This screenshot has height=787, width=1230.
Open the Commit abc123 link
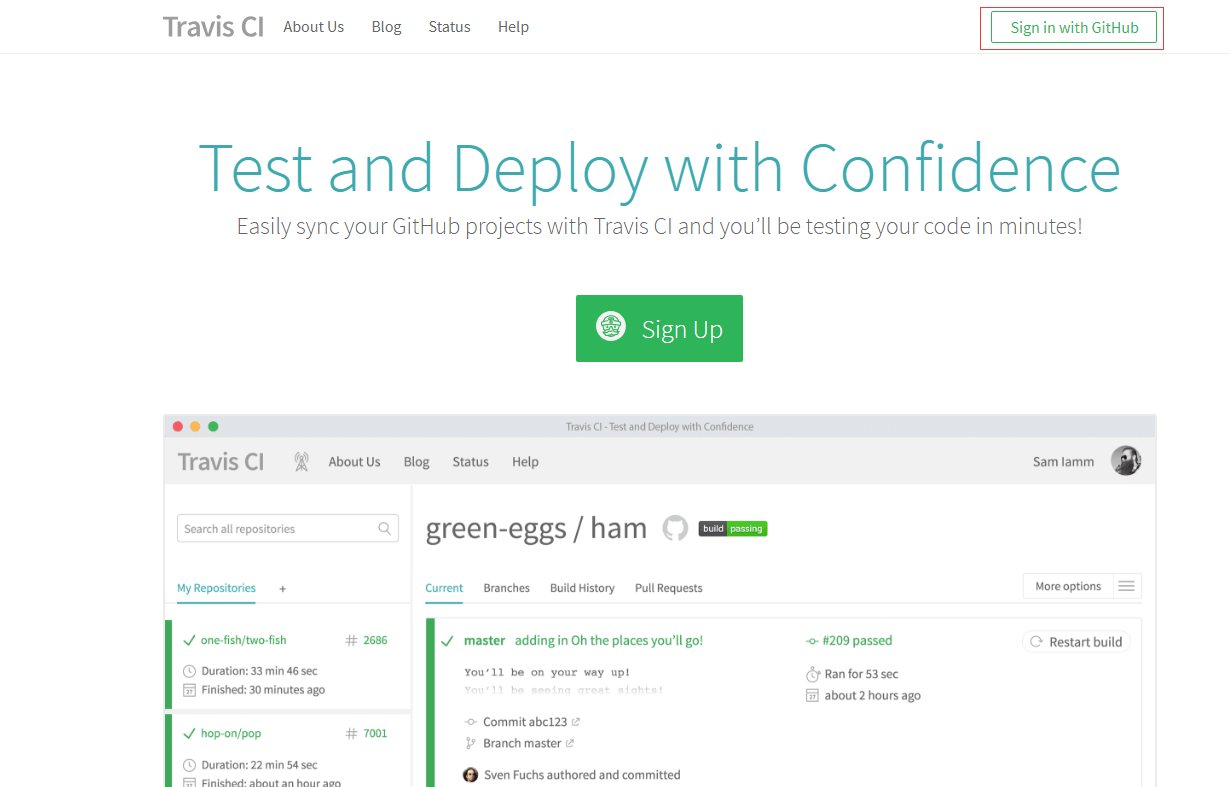pos(524,722)
